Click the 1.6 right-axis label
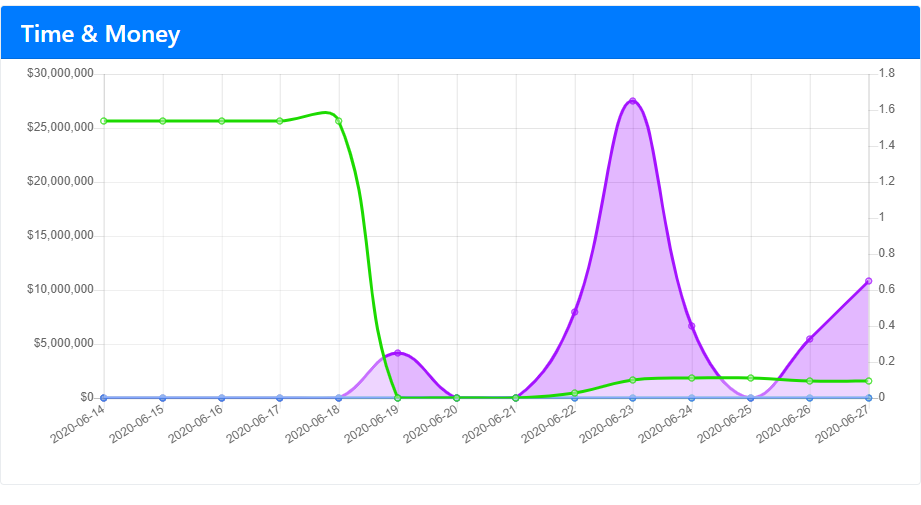This screenshot has height=505, width=921. click(x=887, y=109)
